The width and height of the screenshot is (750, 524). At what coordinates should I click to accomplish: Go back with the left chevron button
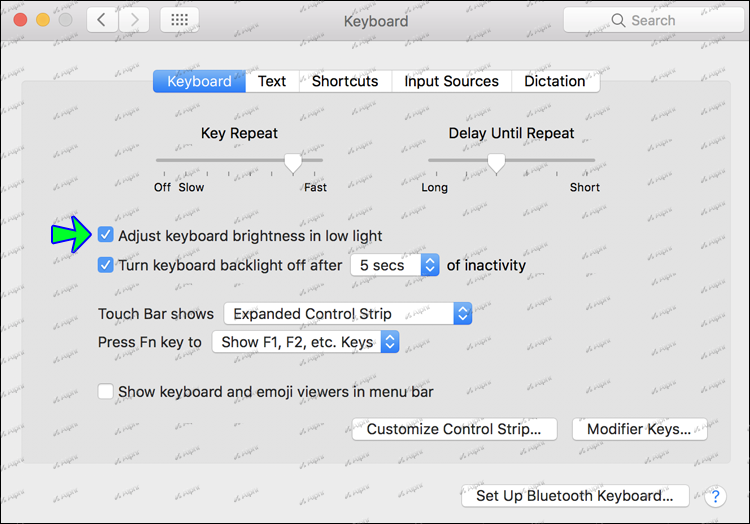(102, 20)
